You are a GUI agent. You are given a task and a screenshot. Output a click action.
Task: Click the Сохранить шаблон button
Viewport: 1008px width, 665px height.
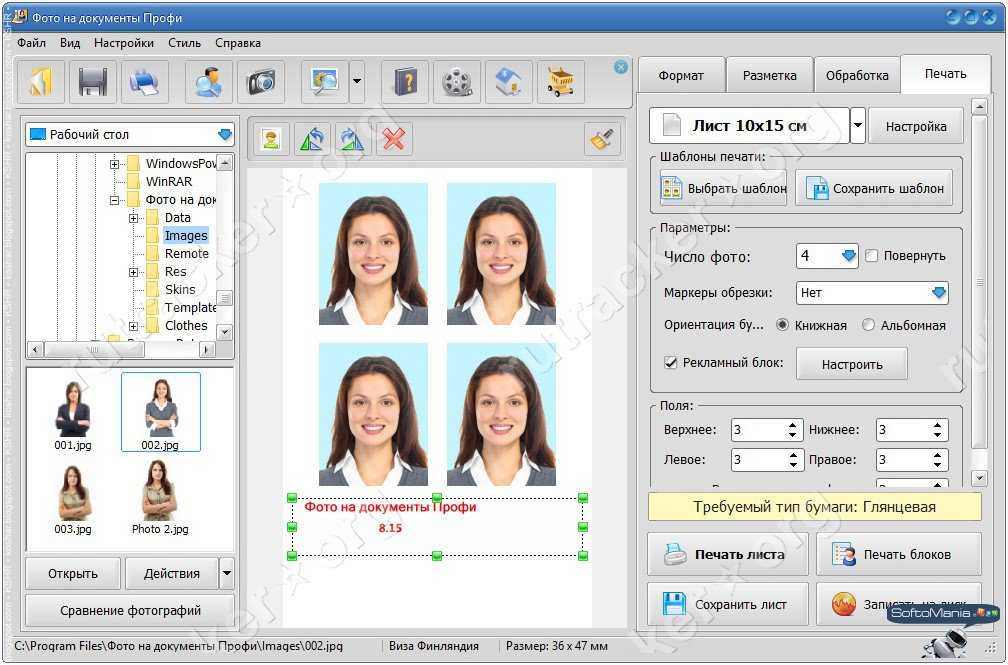point(874,188)
